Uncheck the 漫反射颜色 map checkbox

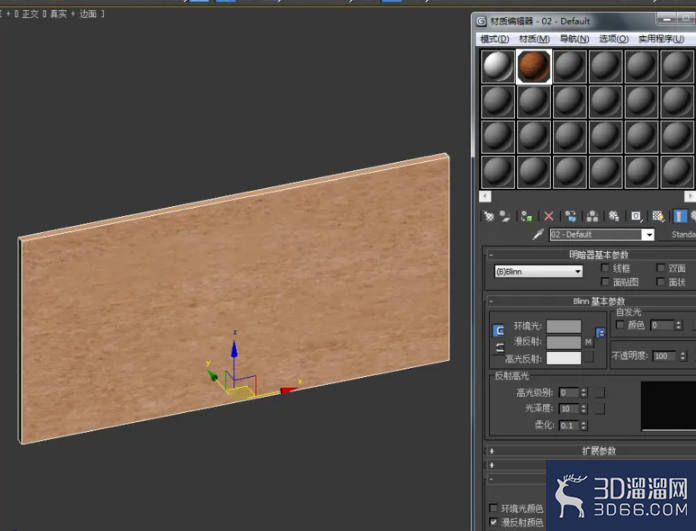click(493, 522)
